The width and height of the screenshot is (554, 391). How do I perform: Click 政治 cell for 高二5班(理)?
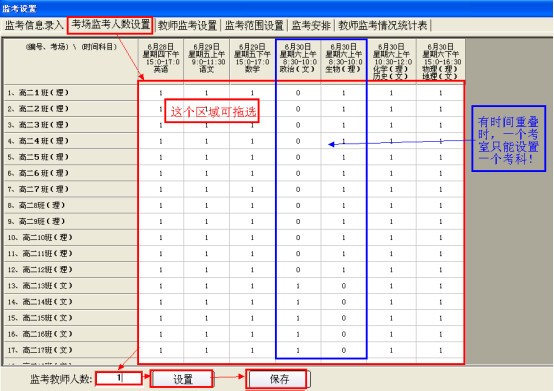point(298,157)
